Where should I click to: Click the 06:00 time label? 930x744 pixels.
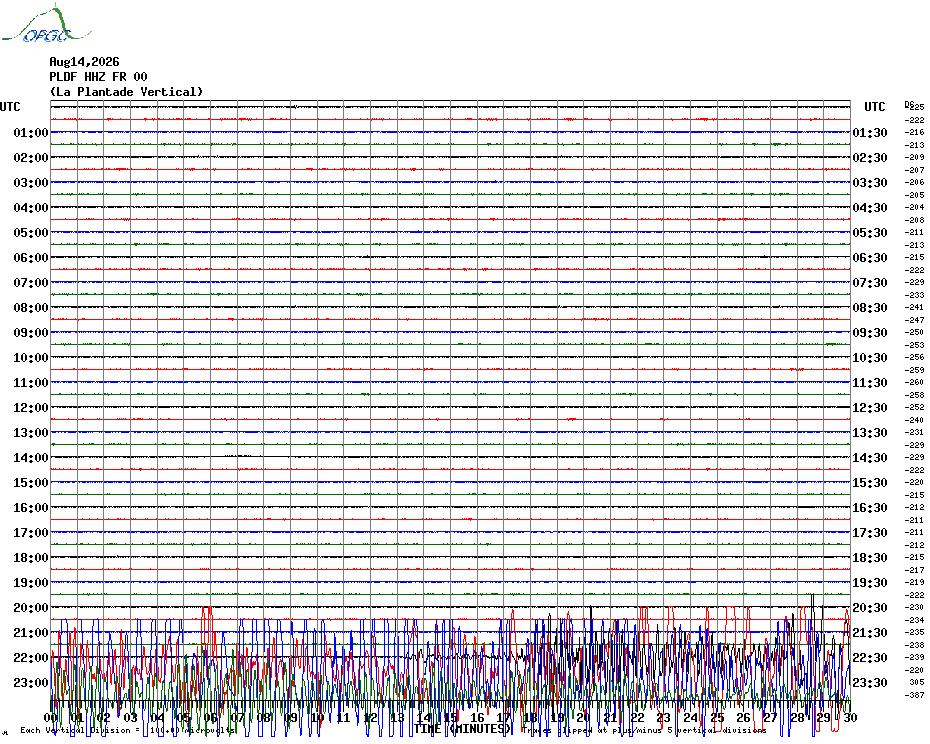[31, 257]
